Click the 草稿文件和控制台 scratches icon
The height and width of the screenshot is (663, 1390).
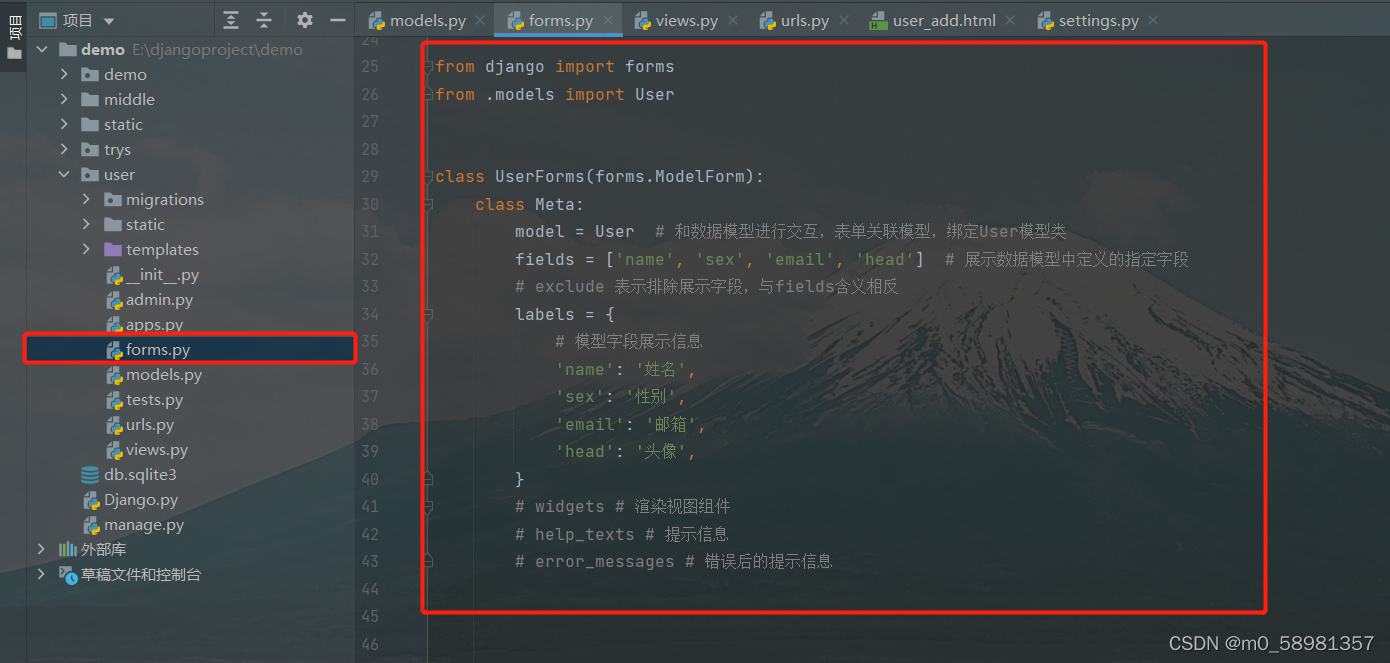(x=67, y=574)
